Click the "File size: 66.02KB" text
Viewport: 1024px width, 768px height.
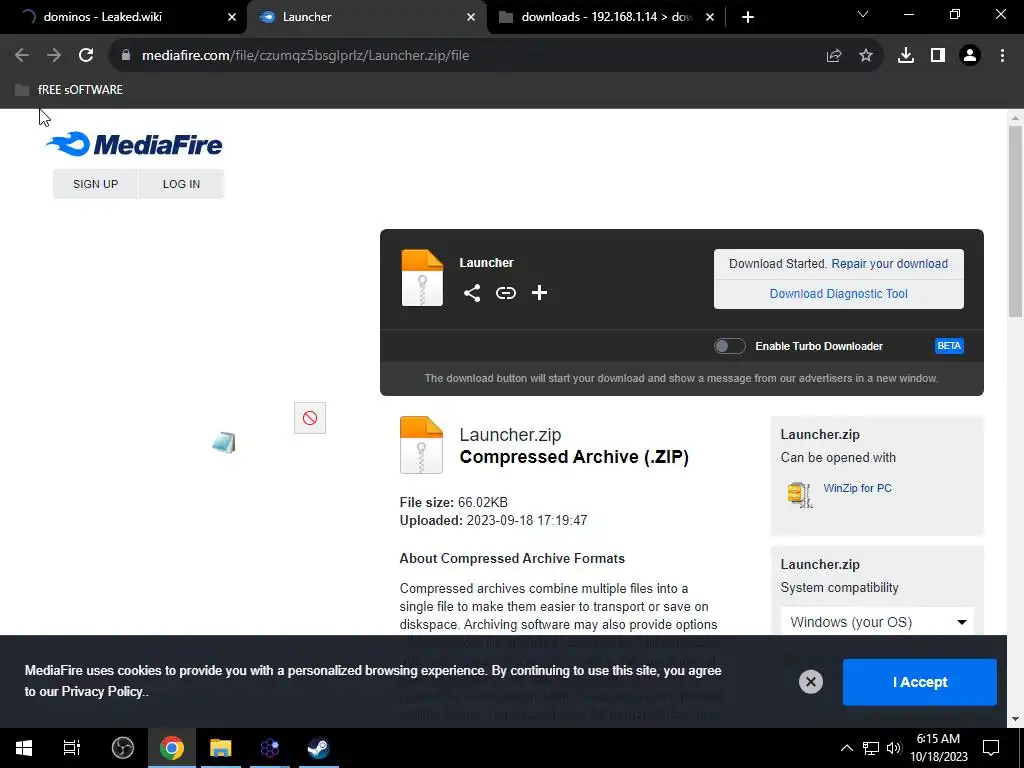(453, 502)
